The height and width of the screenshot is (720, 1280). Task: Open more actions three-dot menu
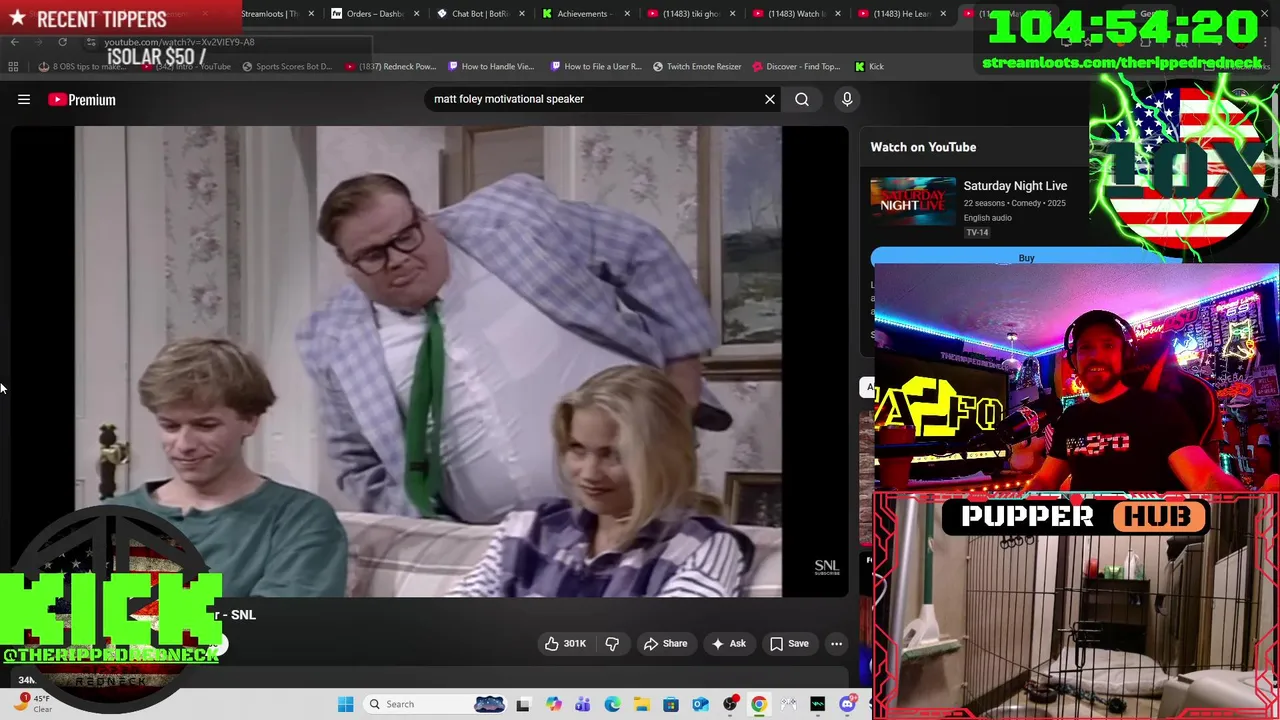836,644
